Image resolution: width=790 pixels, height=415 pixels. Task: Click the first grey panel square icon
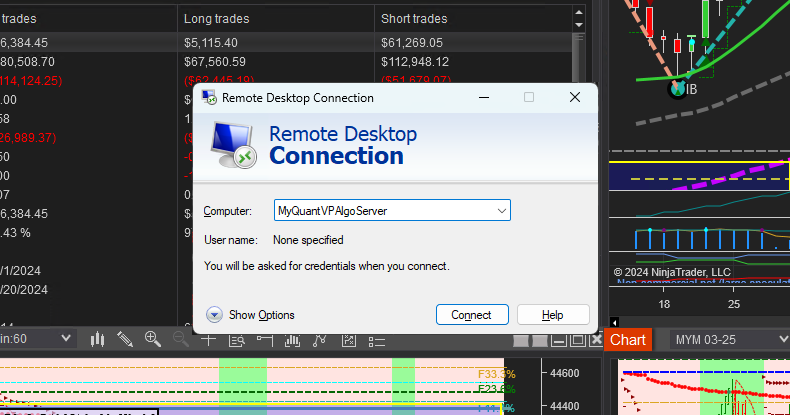[x=520, y=341]
